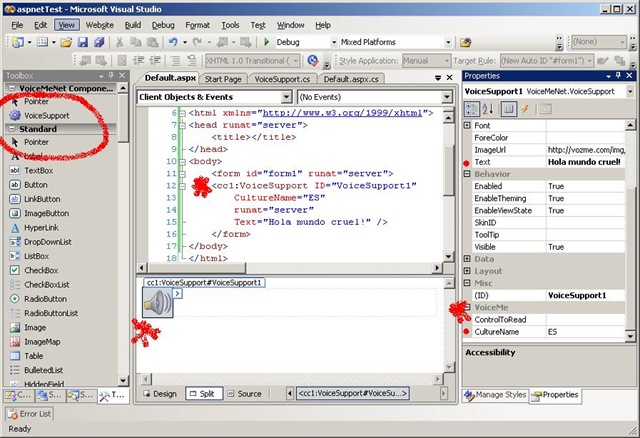Pin the Toolbox panel auto-hide
640x438 pixels.
[x=111, y=76]
